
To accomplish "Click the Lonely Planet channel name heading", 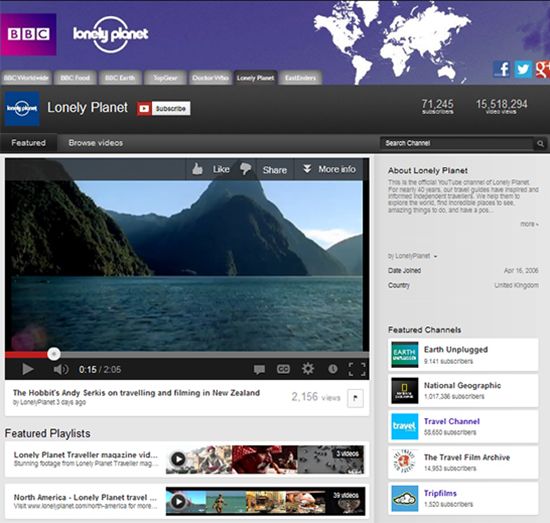I will (87, 107).
